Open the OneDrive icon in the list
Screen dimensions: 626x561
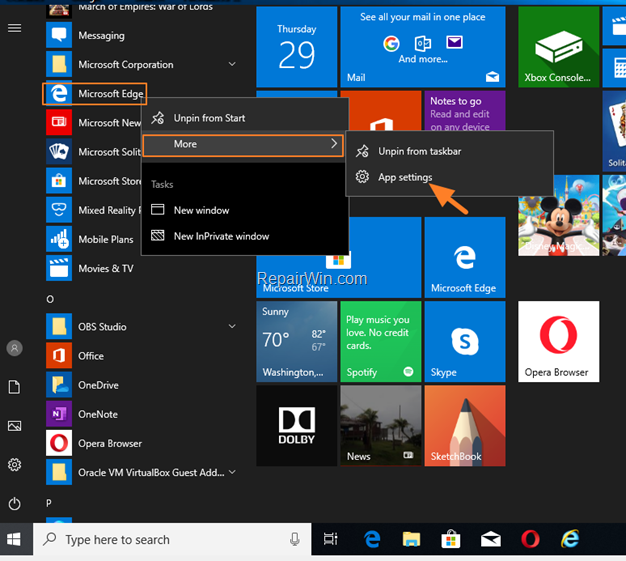(x=59, y=385)
